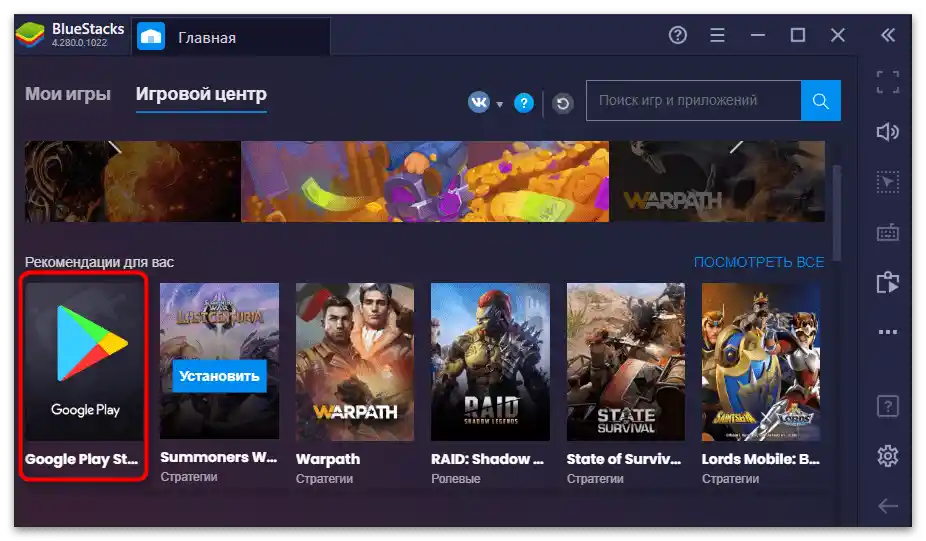Open the colorful center banner image
The image size is (926, 541).
425,181
